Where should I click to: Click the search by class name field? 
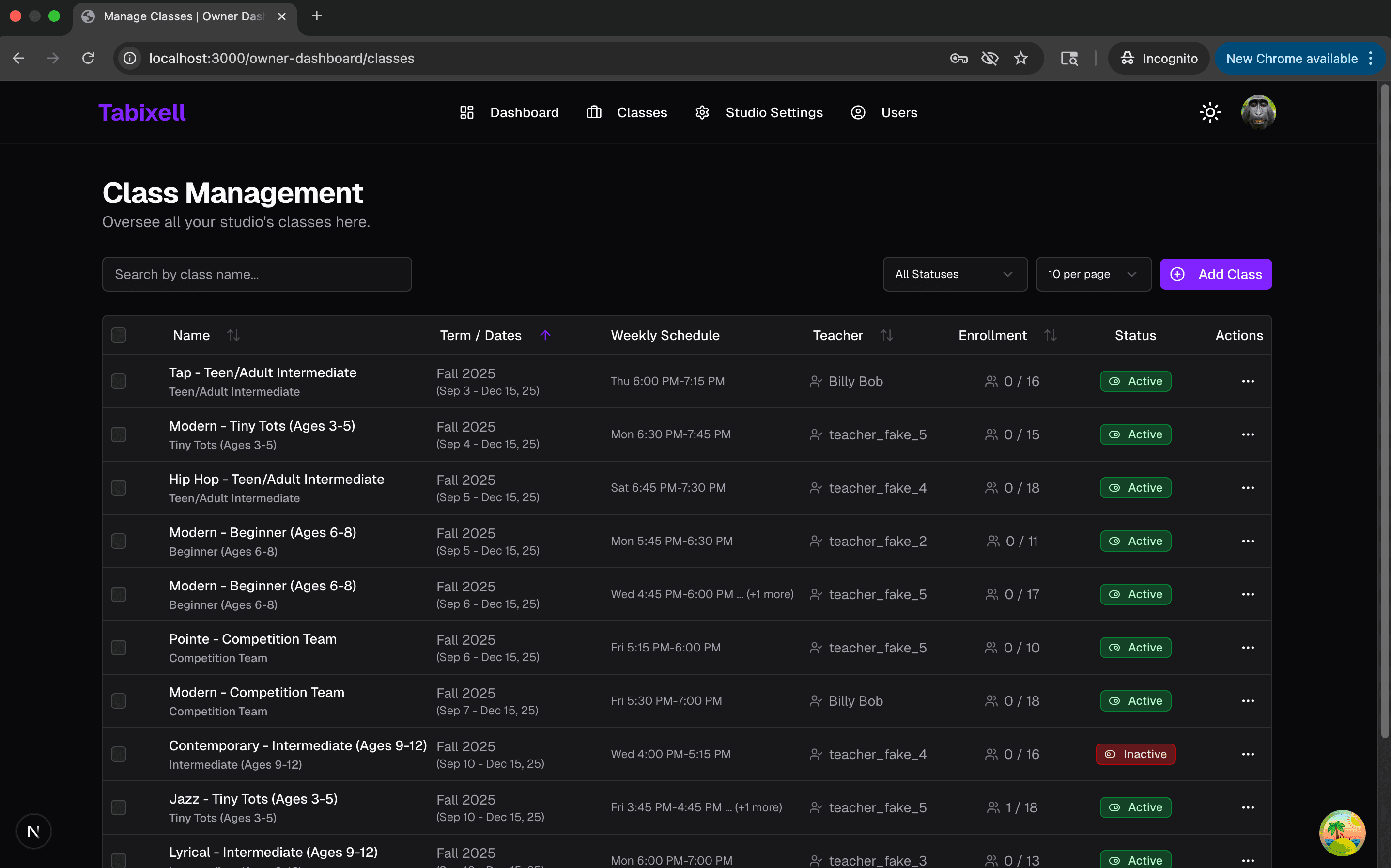click(257, 274)
